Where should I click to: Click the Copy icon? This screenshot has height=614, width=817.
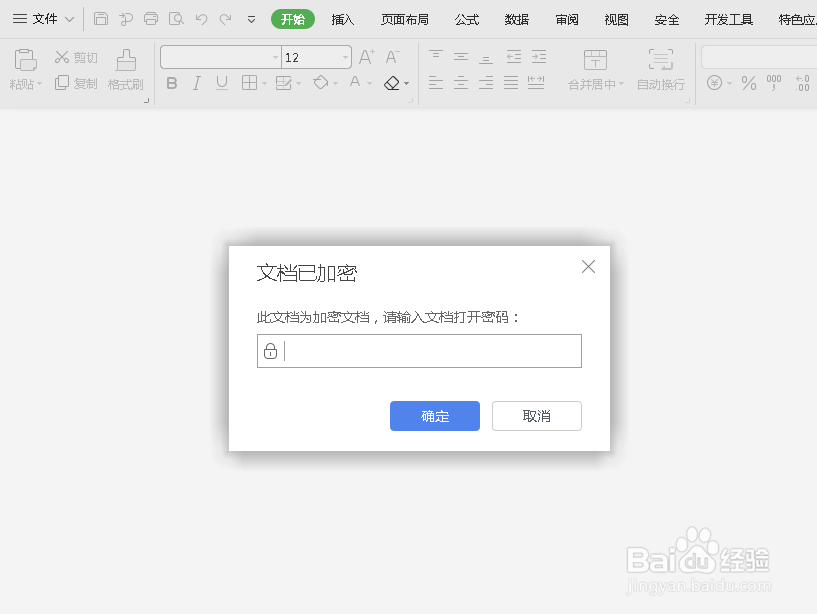pyautogui.click(x=61, y=84)
